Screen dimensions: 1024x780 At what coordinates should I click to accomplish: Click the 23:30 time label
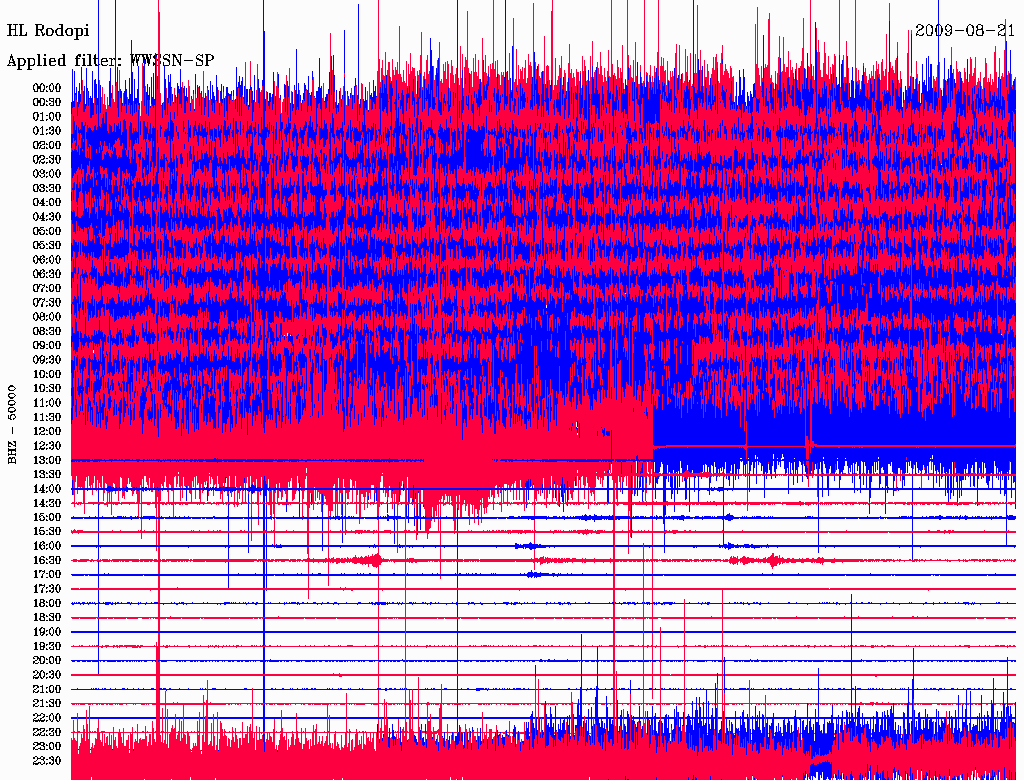pos(47,761)
